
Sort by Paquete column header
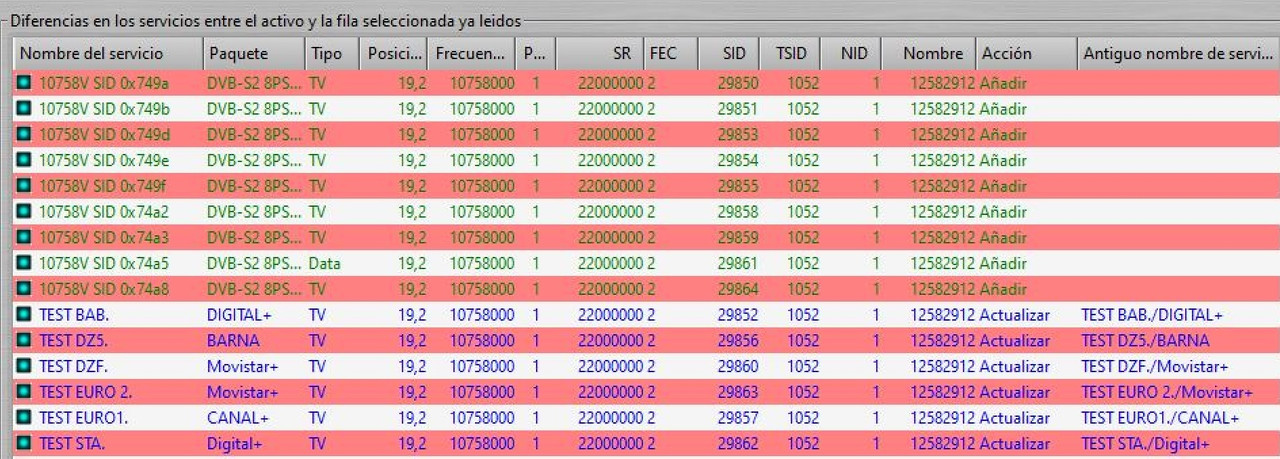[x=253, y=53]
